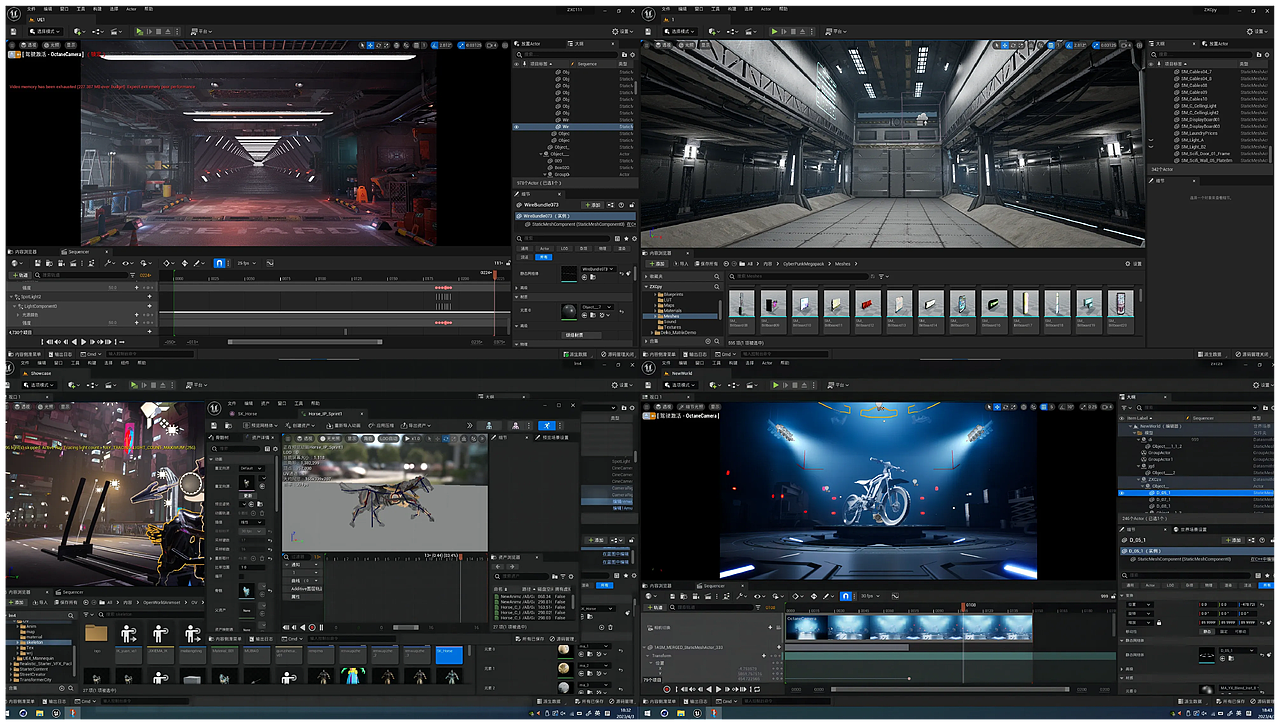Click +添加 in ZXCjpy Content Browser
Image resolution: width=1280 pixels, height=725 pixels.
pyautogui.click(x=657, y=264)
